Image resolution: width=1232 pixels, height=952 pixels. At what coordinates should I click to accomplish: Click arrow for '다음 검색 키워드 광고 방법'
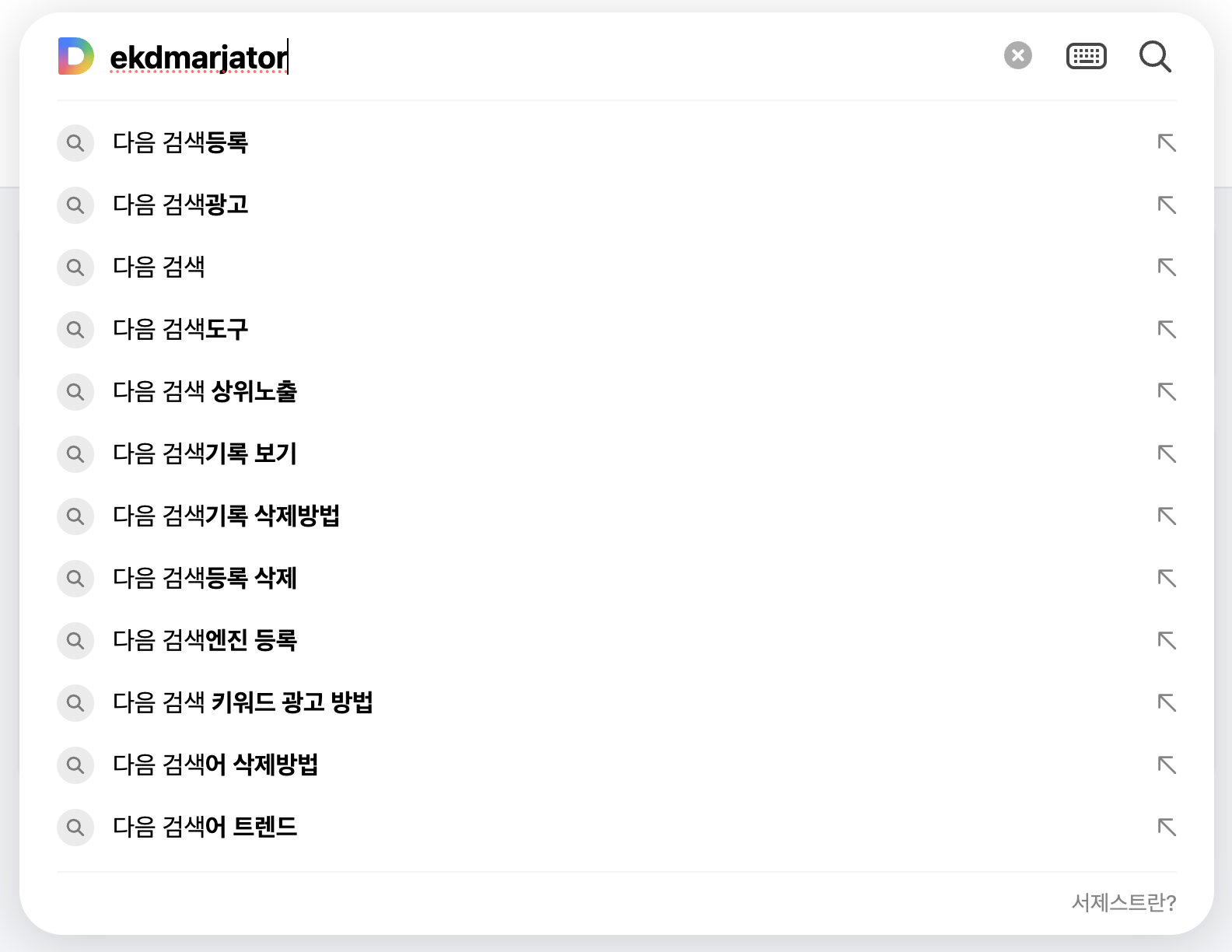coord(1167,702)
